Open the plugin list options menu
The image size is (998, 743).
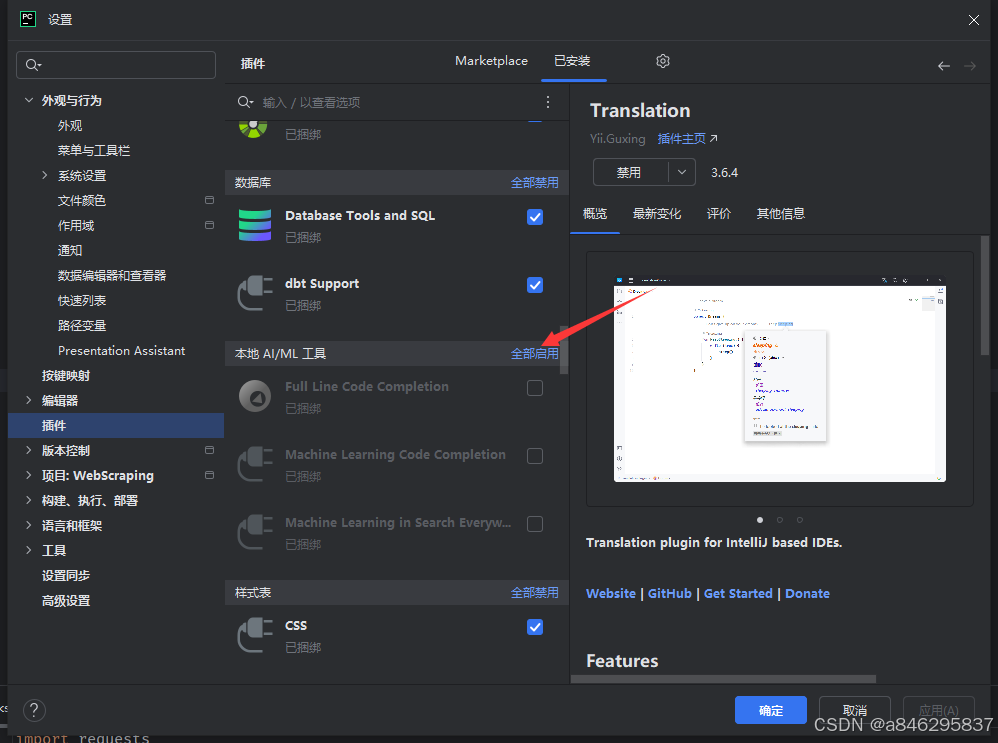point(547,102)
